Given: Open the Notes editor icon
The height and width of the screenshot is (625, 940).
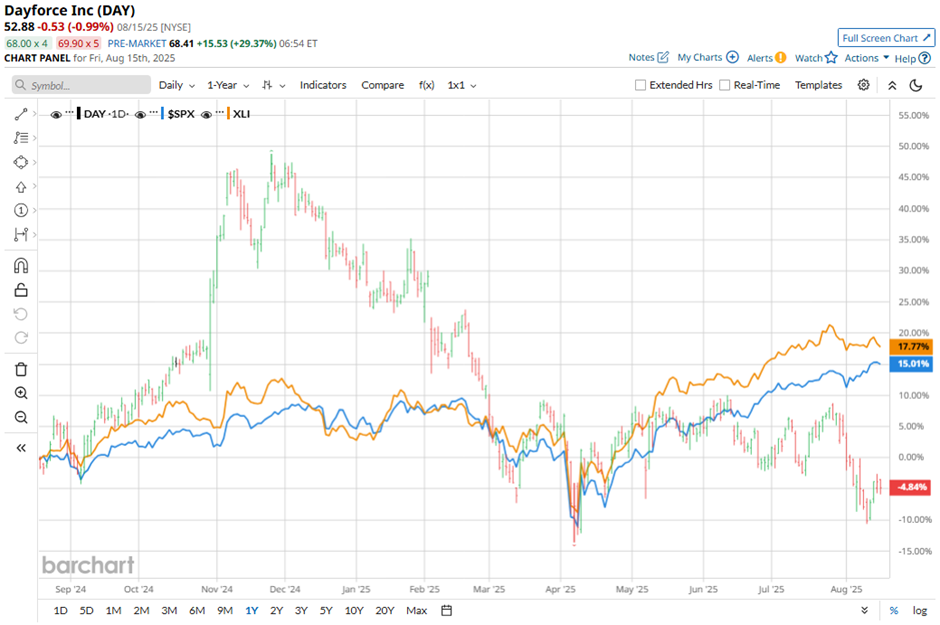Looking at the screenshot, I should coord(663,58).
